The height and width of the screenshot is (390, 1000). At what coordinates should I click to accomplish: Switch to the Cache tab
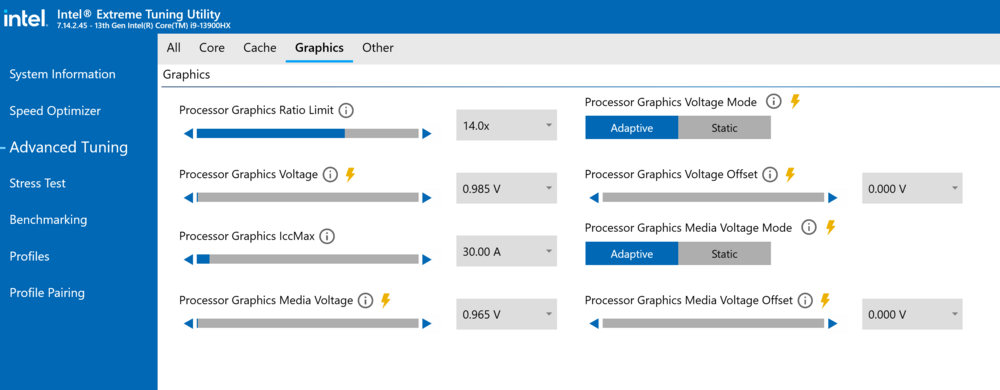coord(260,48)
